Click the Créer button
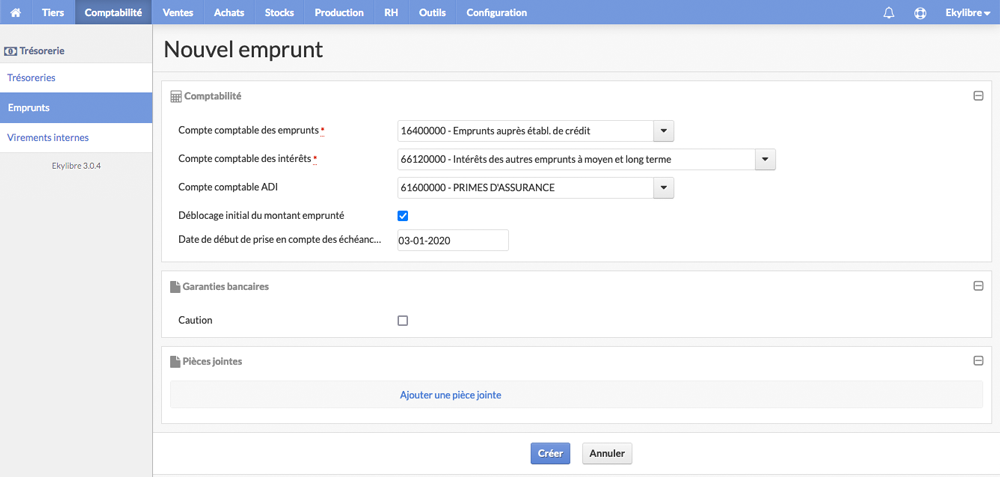This screenshot has height=477, width=1000. 550,454
